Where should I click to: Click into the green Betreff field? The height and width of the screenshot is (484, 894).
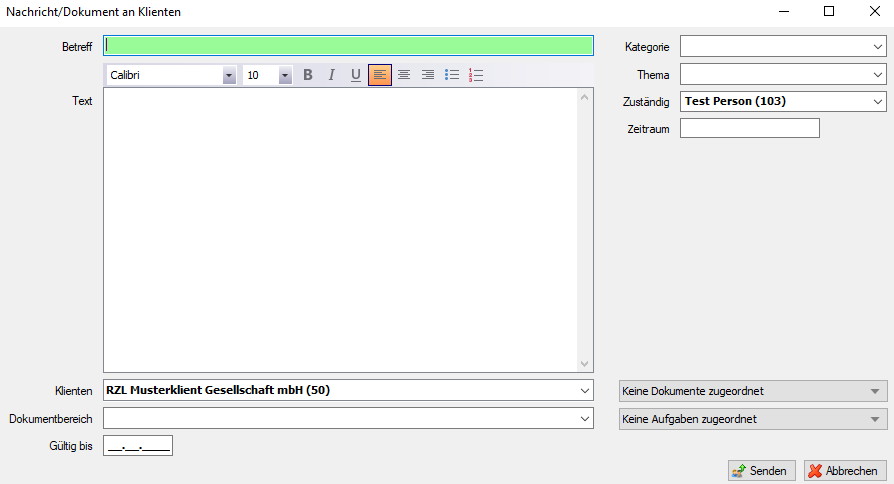tap(349, 45)
